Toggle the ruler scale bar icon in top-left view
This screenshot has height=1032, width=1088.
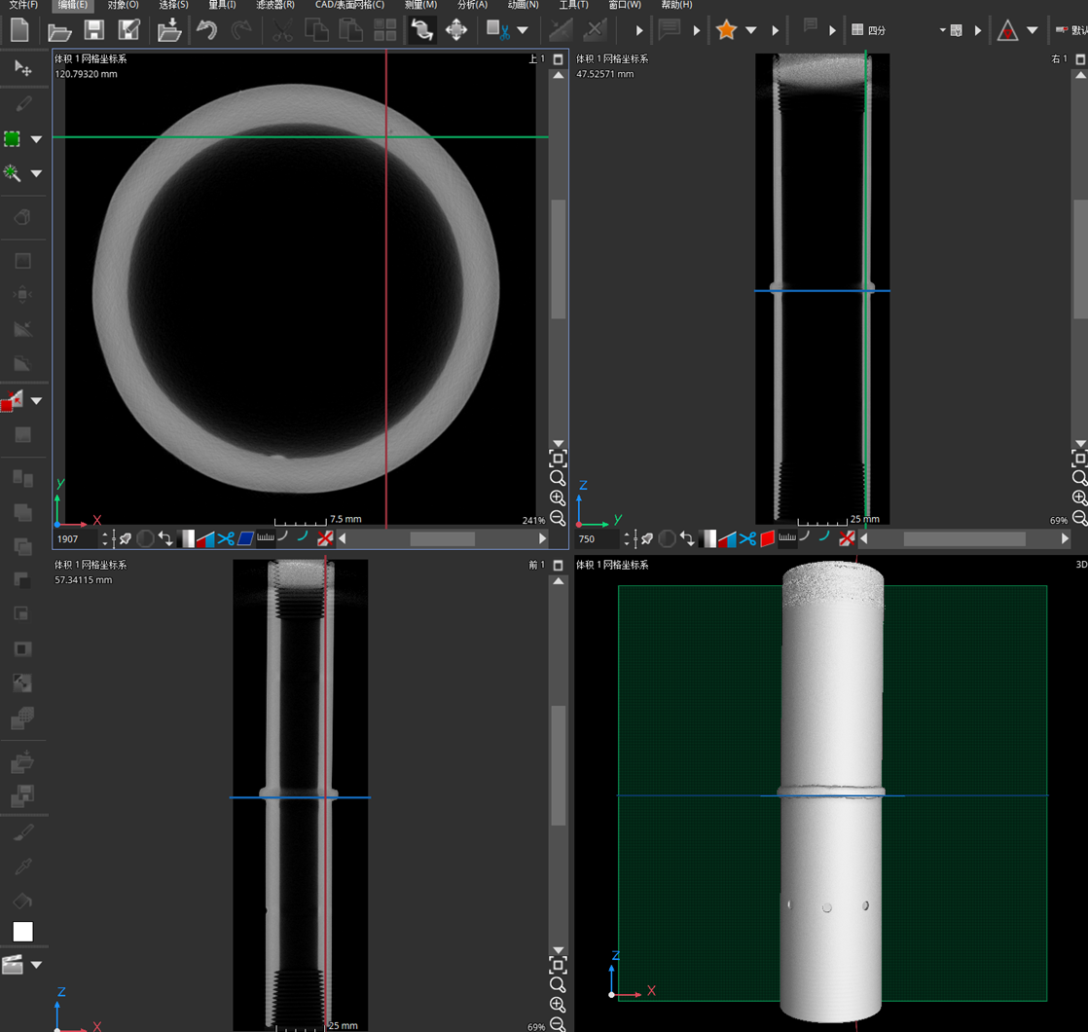[265, 539]
